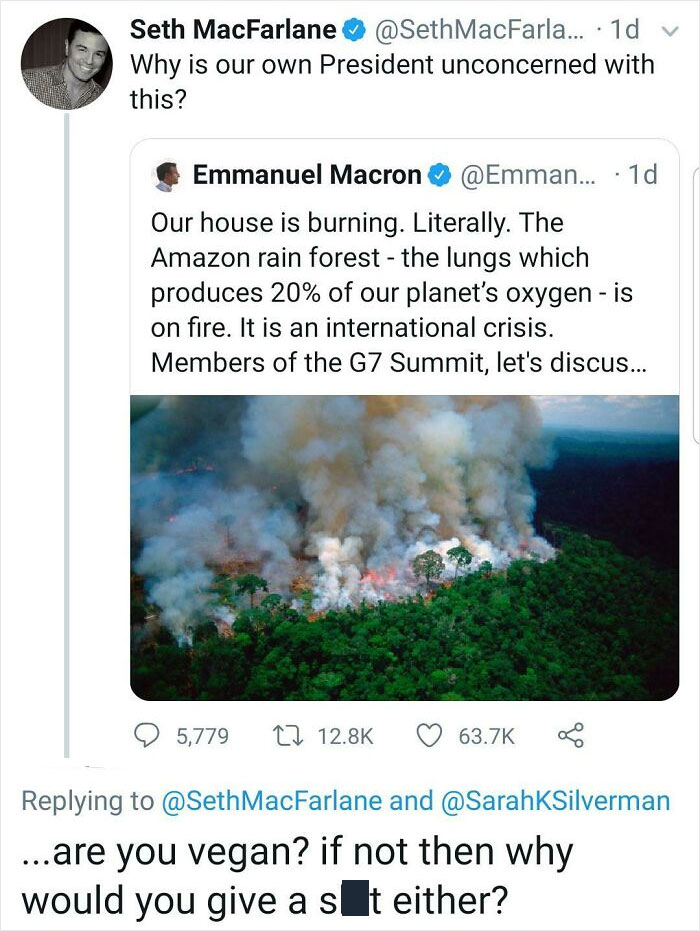700x931 pixels.
Task: Click the reply speech bubble icon
Action: coord(146,736)
